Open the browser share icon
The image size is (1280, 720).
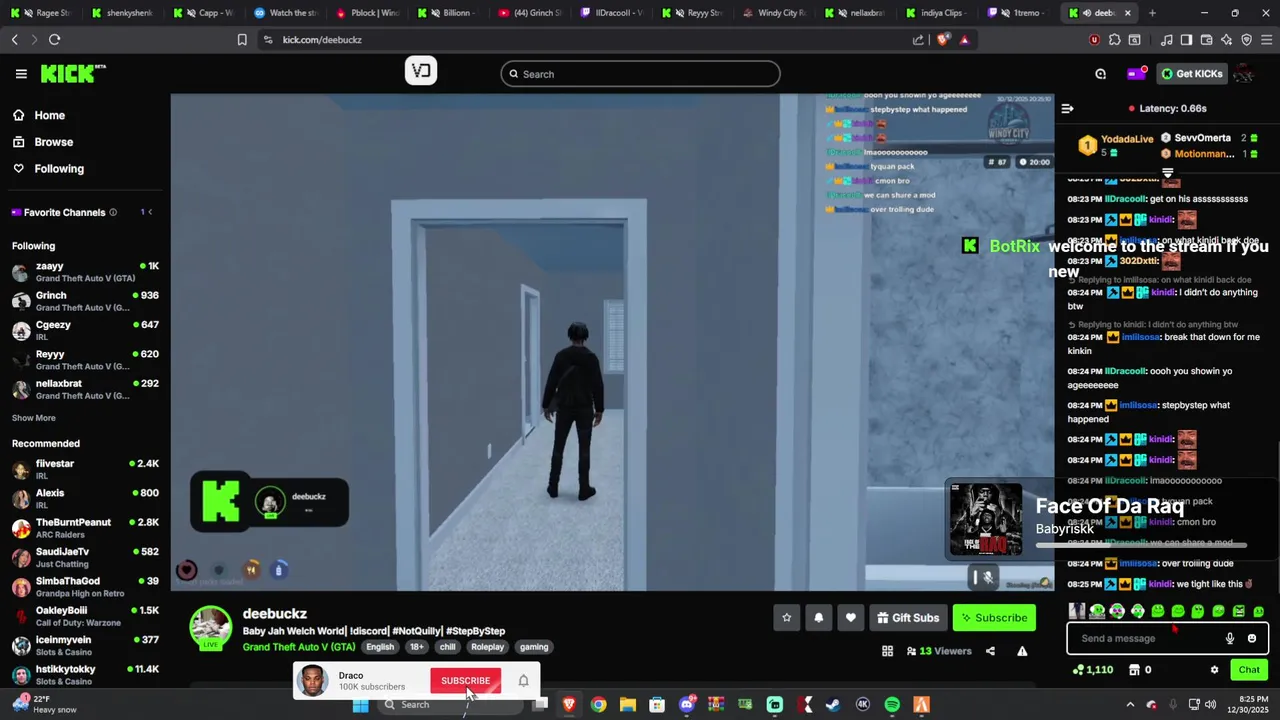pyautogui.click(x=918, y=40)
